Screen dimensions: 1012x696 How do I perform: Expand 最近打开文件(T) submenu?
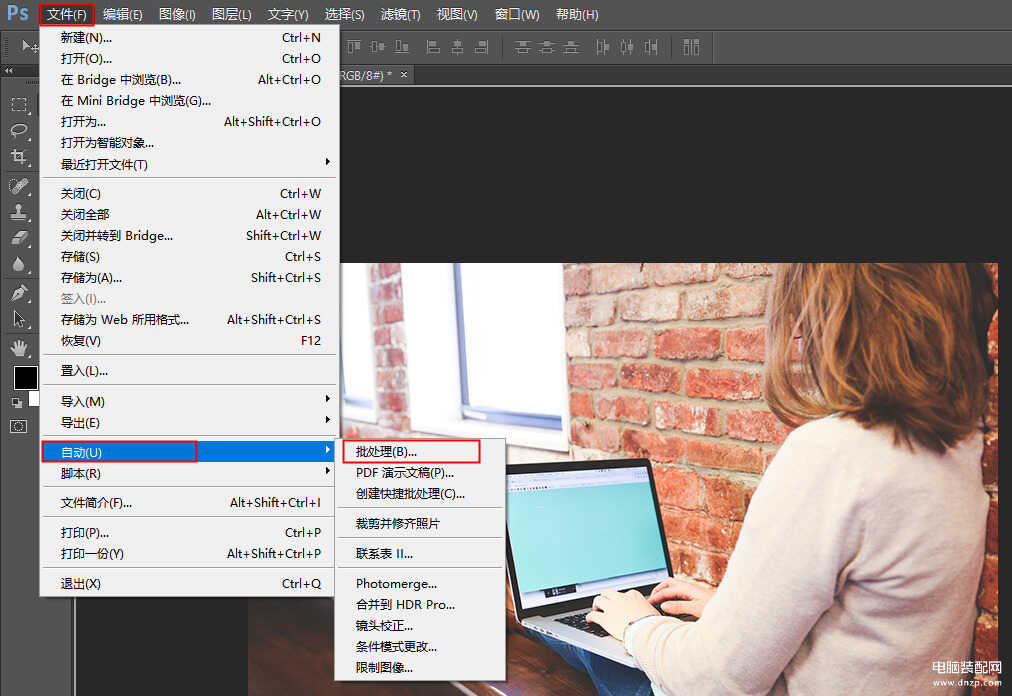coord(189,165)
